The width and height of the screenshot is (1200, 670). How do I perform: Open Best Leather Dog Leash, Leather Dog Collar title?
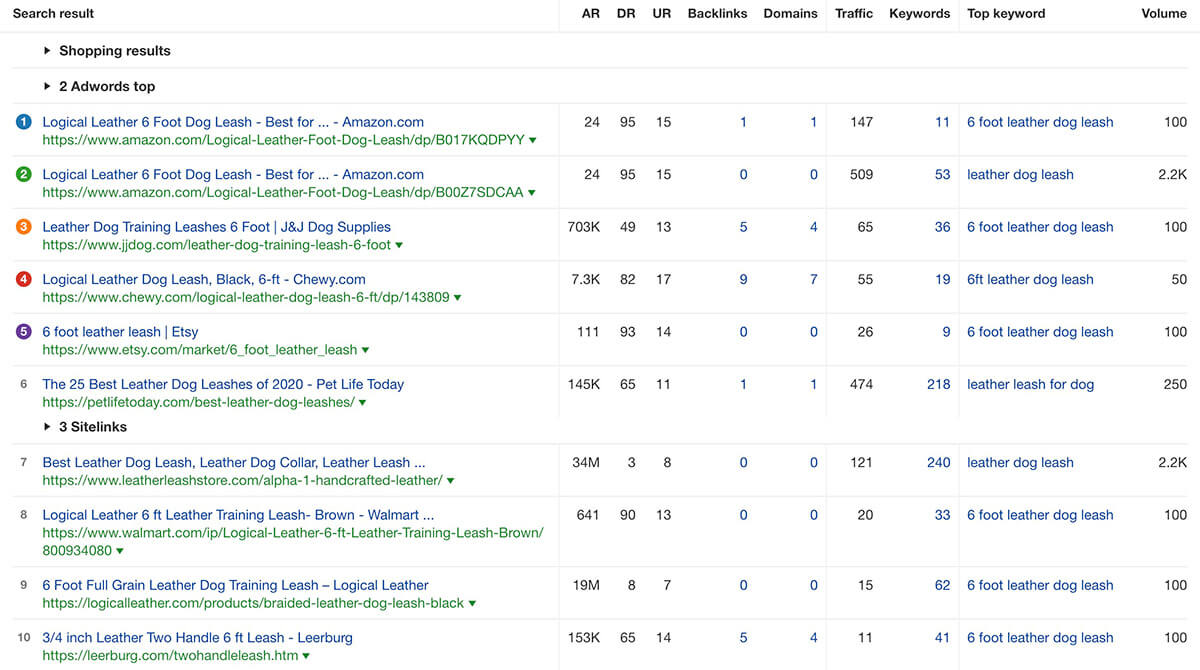[x=234, y=462]
